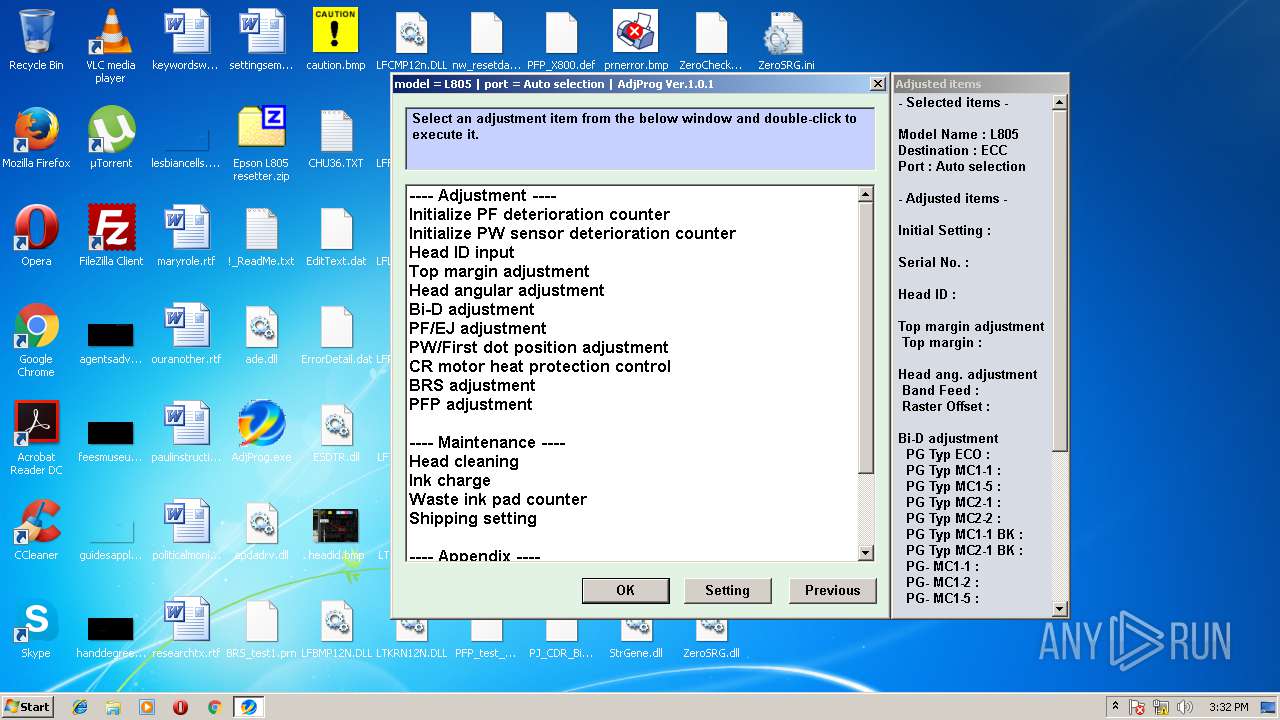
Task: Select the StrGene.dll file
Action: [636, 640]
